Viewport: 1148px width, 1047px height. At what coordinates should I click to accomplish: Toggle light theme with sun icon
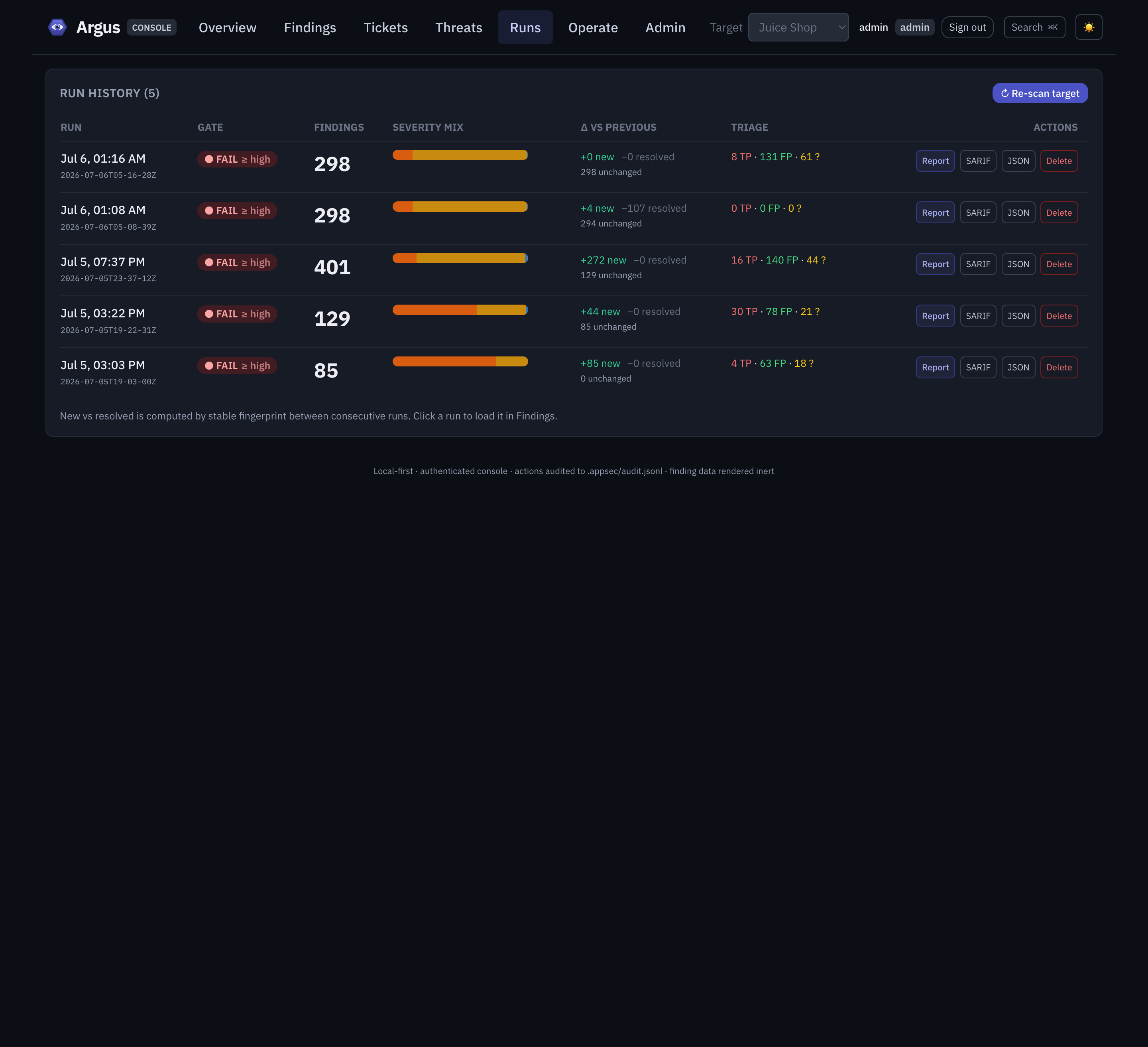click(x=1088, y=28)
